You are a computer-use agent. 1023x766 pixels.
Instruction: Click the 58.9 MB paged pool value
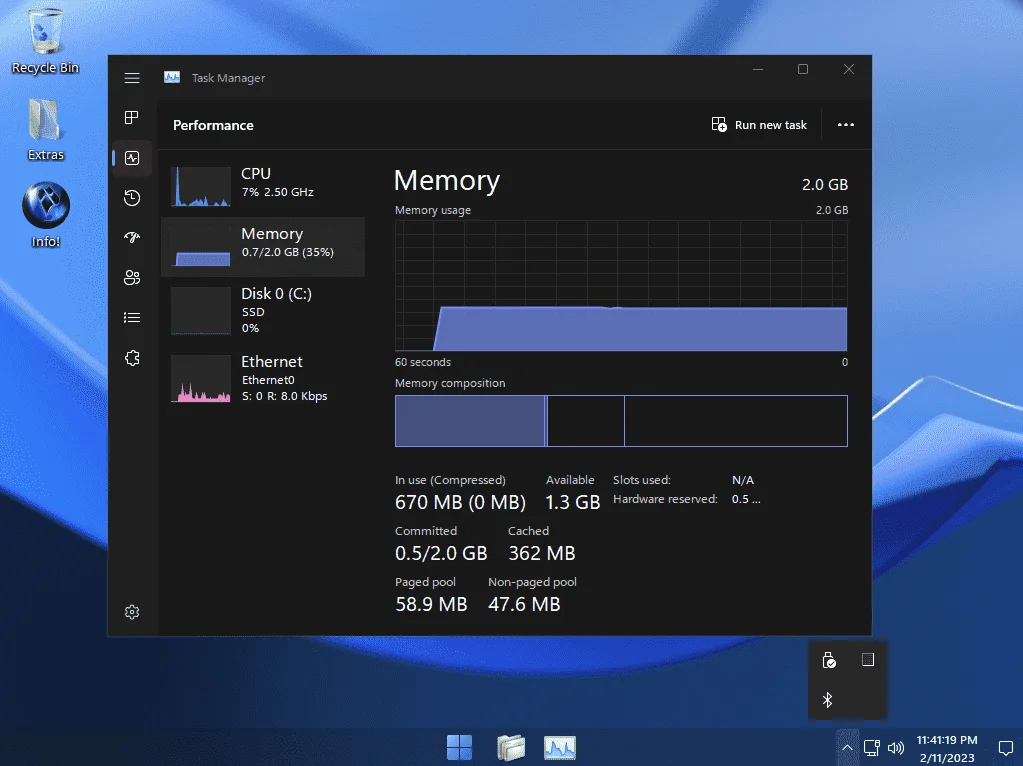(x=431, y=604)
